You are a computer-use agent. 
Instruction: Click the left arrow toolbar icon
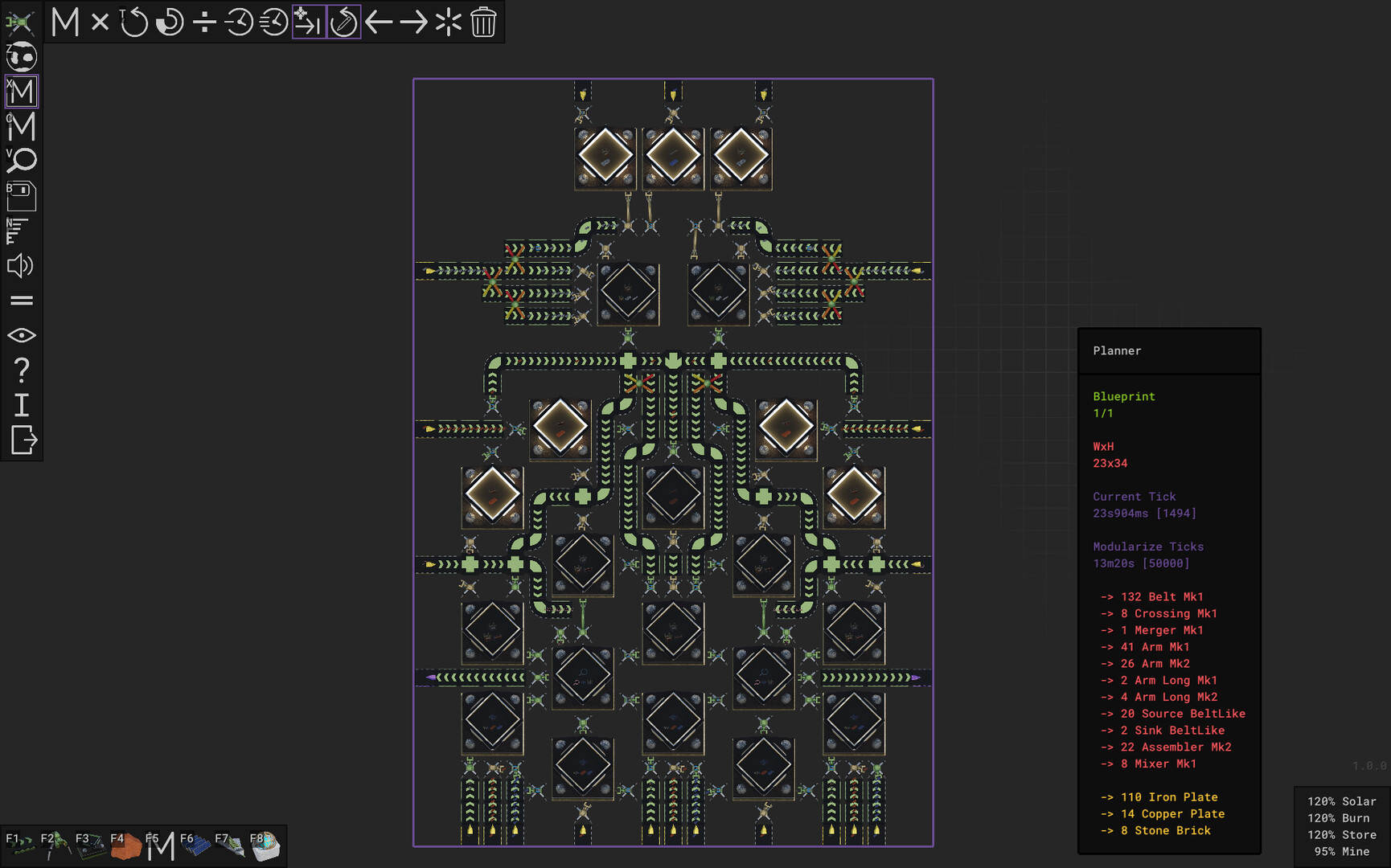(x=379, y=23)
